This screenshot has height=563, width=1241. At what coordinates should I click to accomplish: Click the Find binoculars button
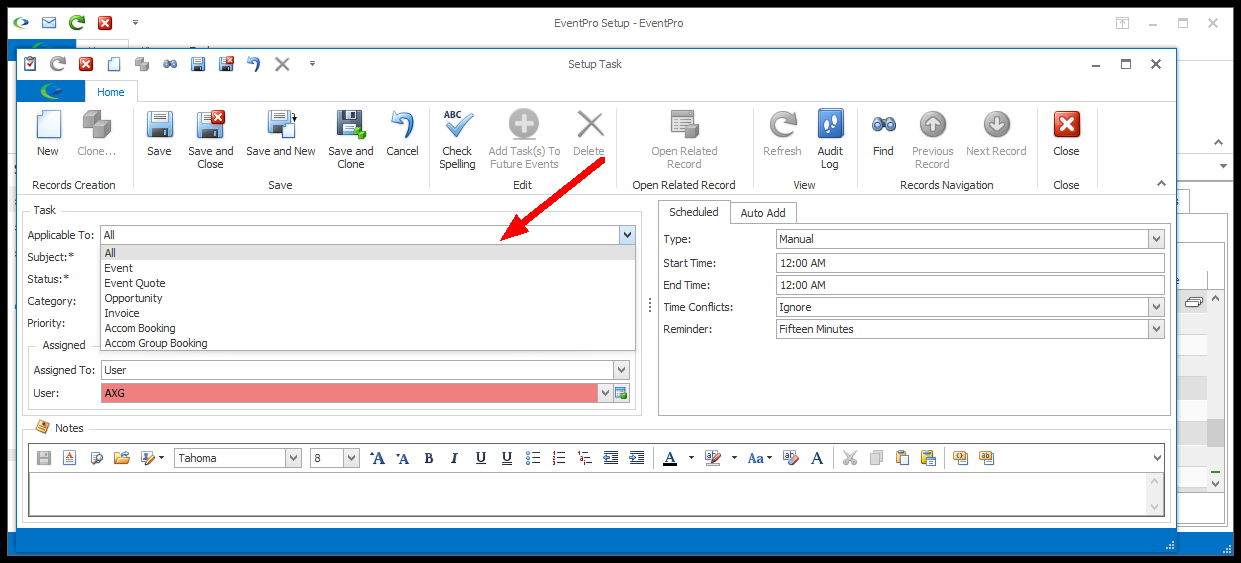click(883, 134)
